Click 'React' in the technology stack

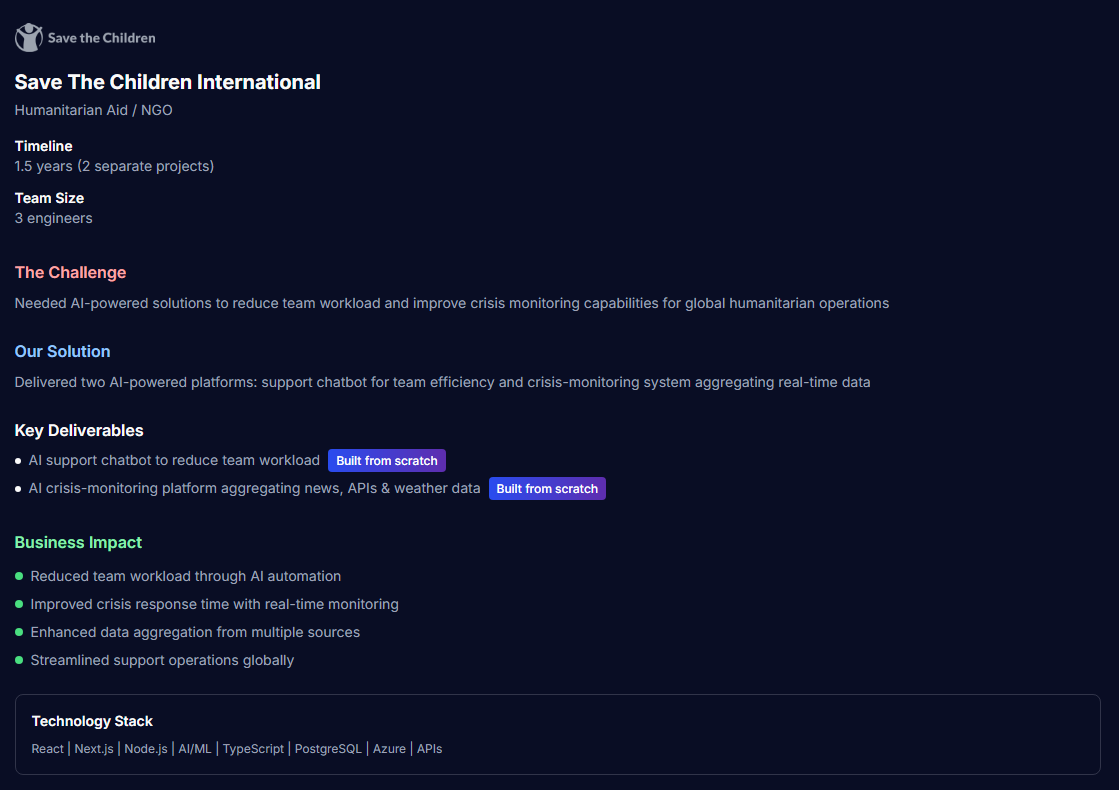[x=48, y=749]
